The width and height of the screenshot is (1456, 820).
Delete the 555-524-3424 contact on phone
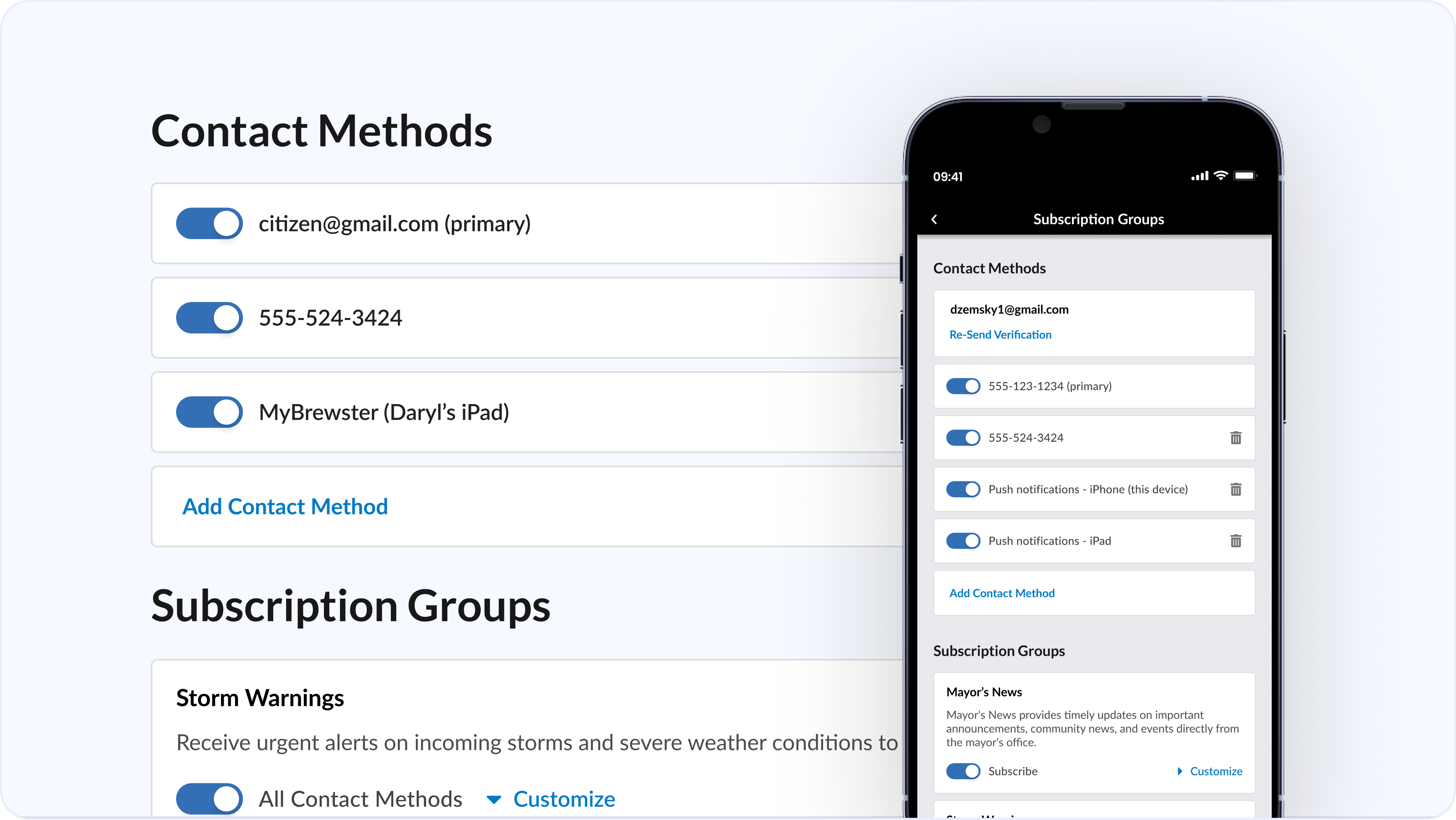coord(1235,438)
